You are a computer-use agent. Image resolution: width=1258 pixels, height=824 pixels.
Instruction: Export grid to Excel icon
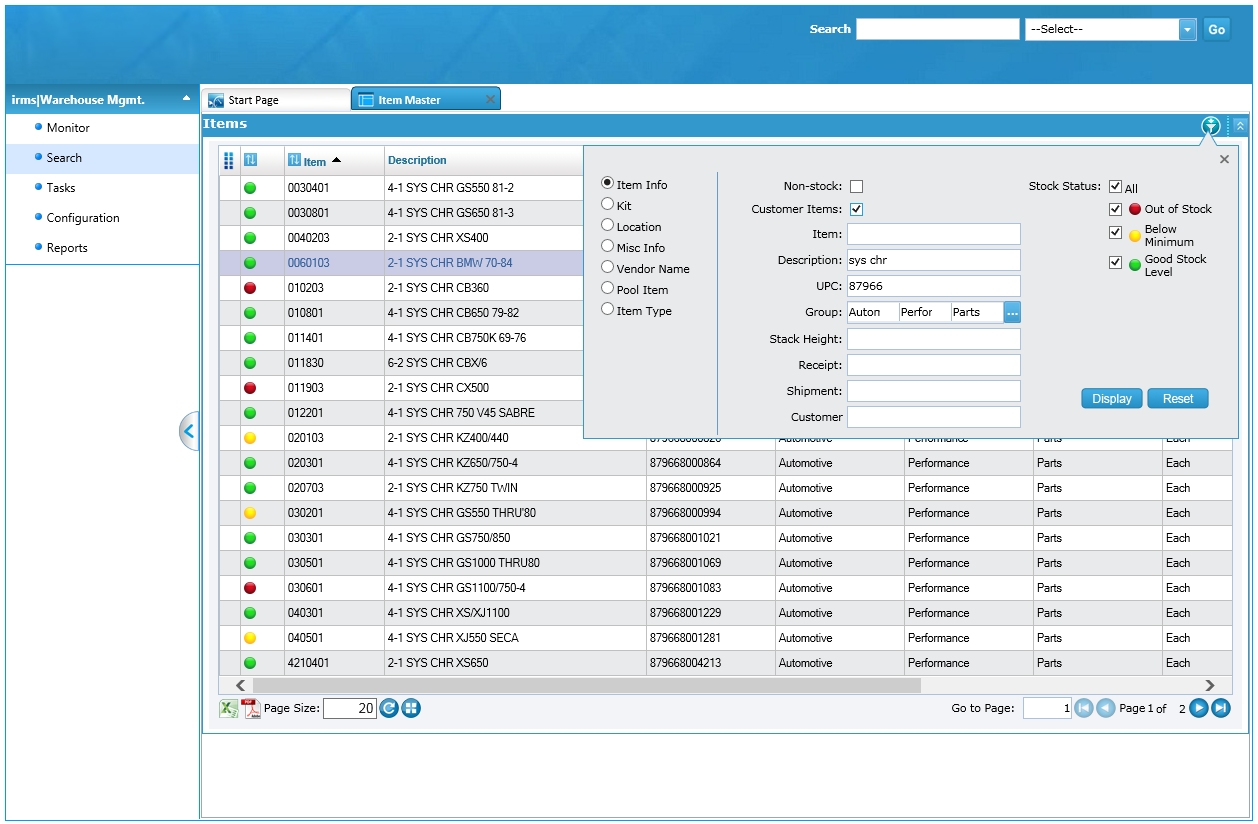[x=229, y=709]
